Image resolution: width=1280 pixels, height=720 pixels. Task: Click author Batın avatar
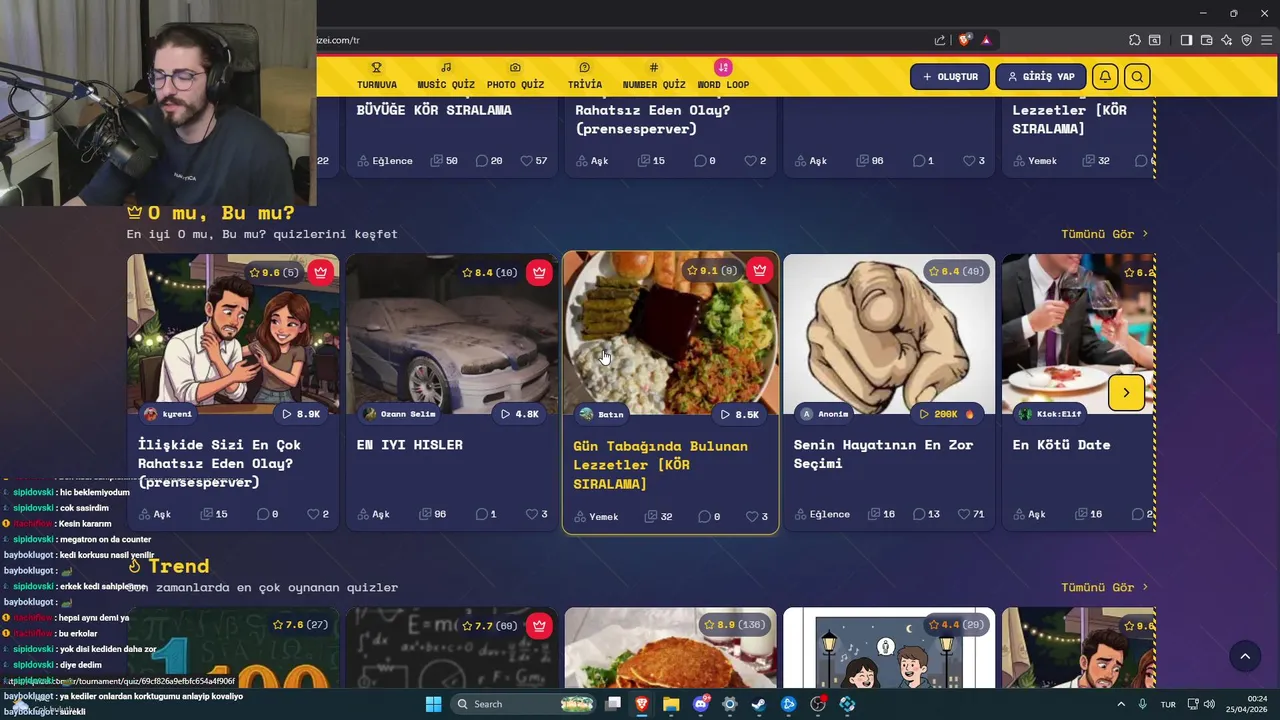[x=586, y=414]
